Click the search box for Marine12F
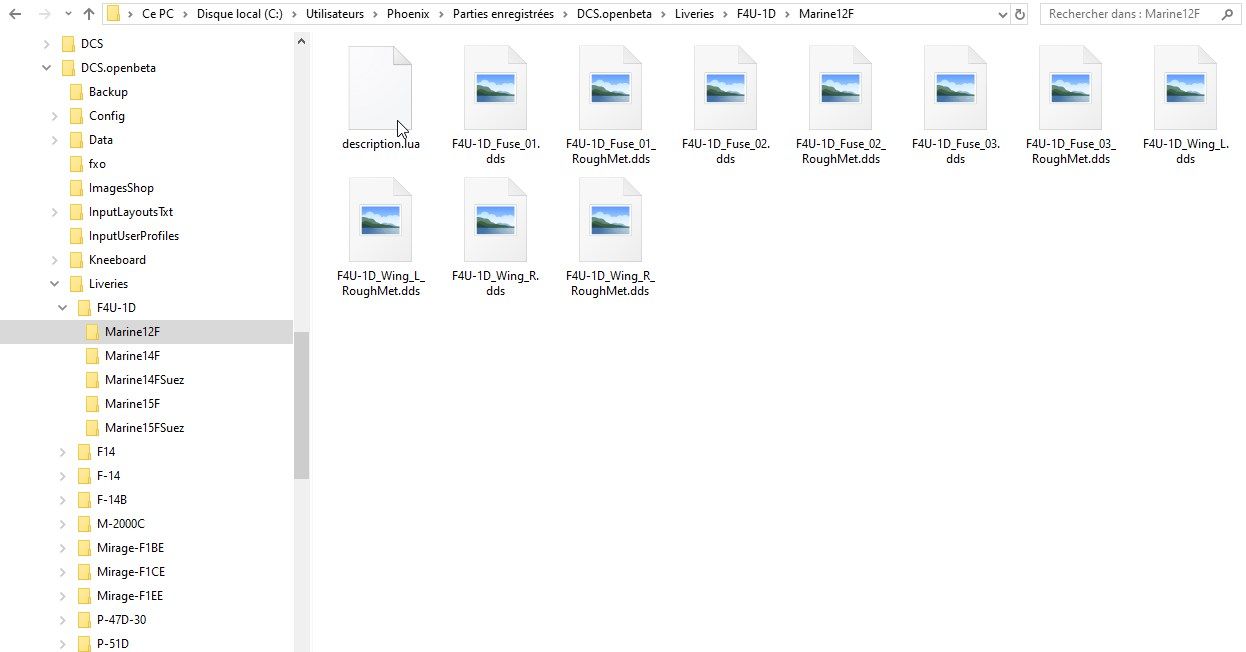 pos(1141,14)
